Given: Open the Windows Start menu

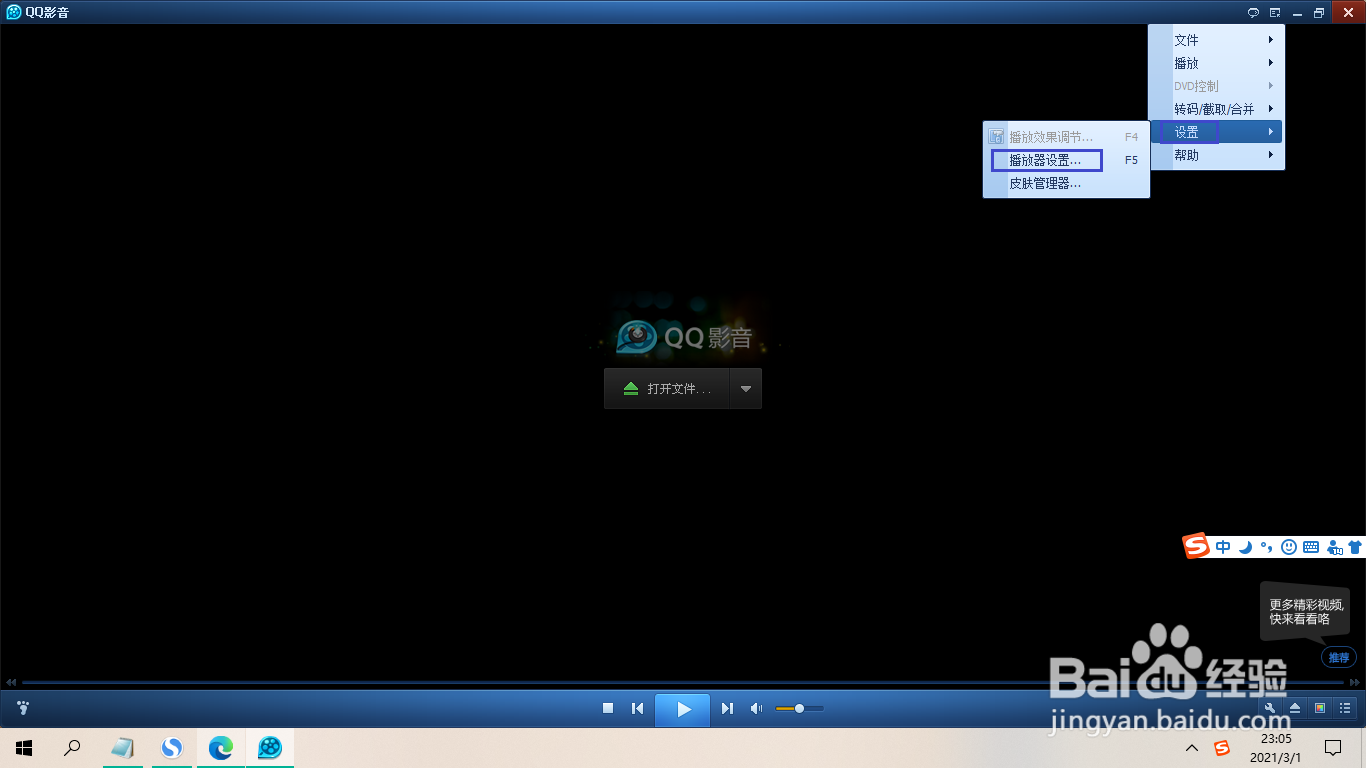Looking at the screenshot, I should [24, 747].
